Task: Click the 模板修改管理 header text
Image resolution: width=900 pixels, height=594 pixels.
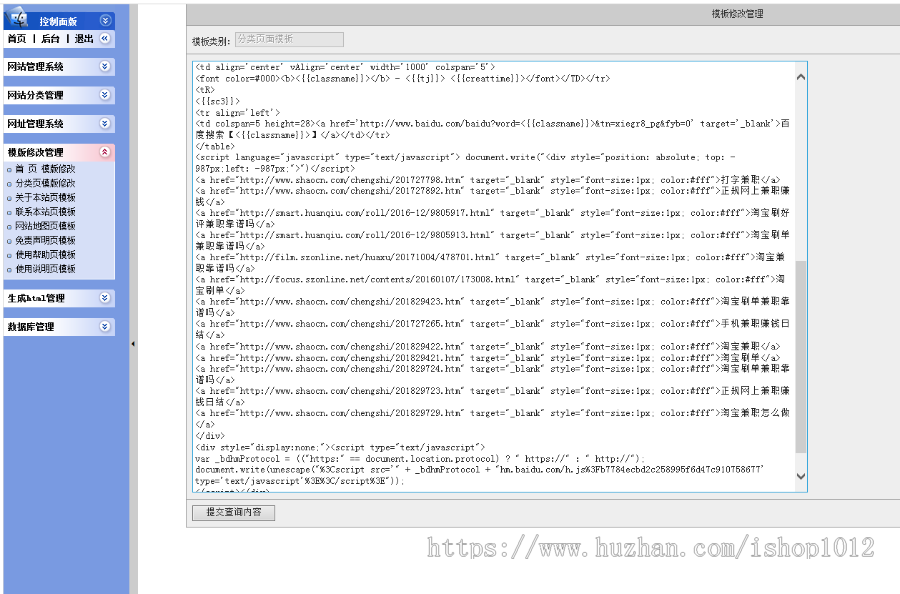Action: pyautogui.click(x=36, y=153)
